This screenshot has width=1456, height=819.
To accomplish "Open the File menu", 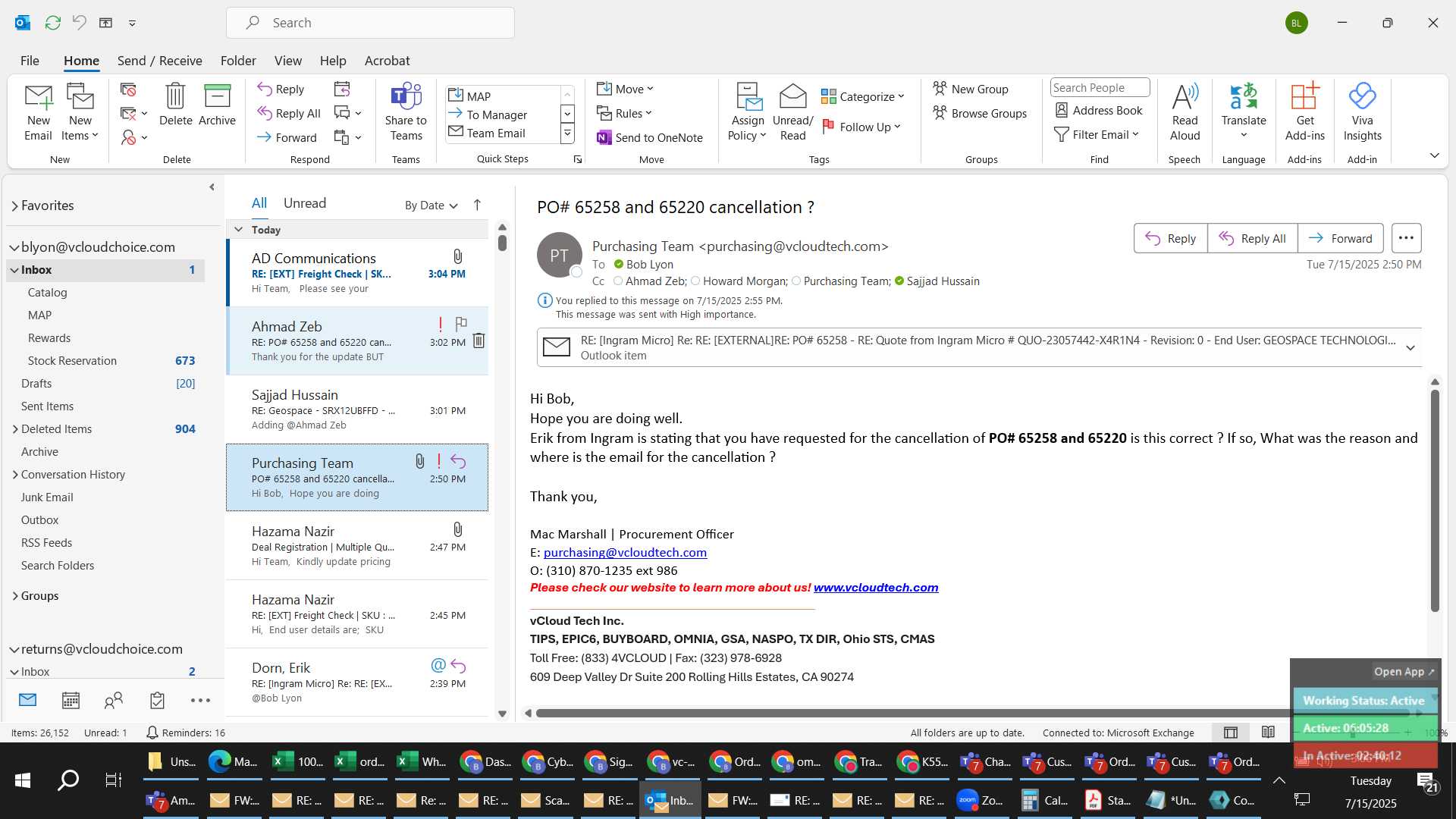I will (x=30, y=60).
